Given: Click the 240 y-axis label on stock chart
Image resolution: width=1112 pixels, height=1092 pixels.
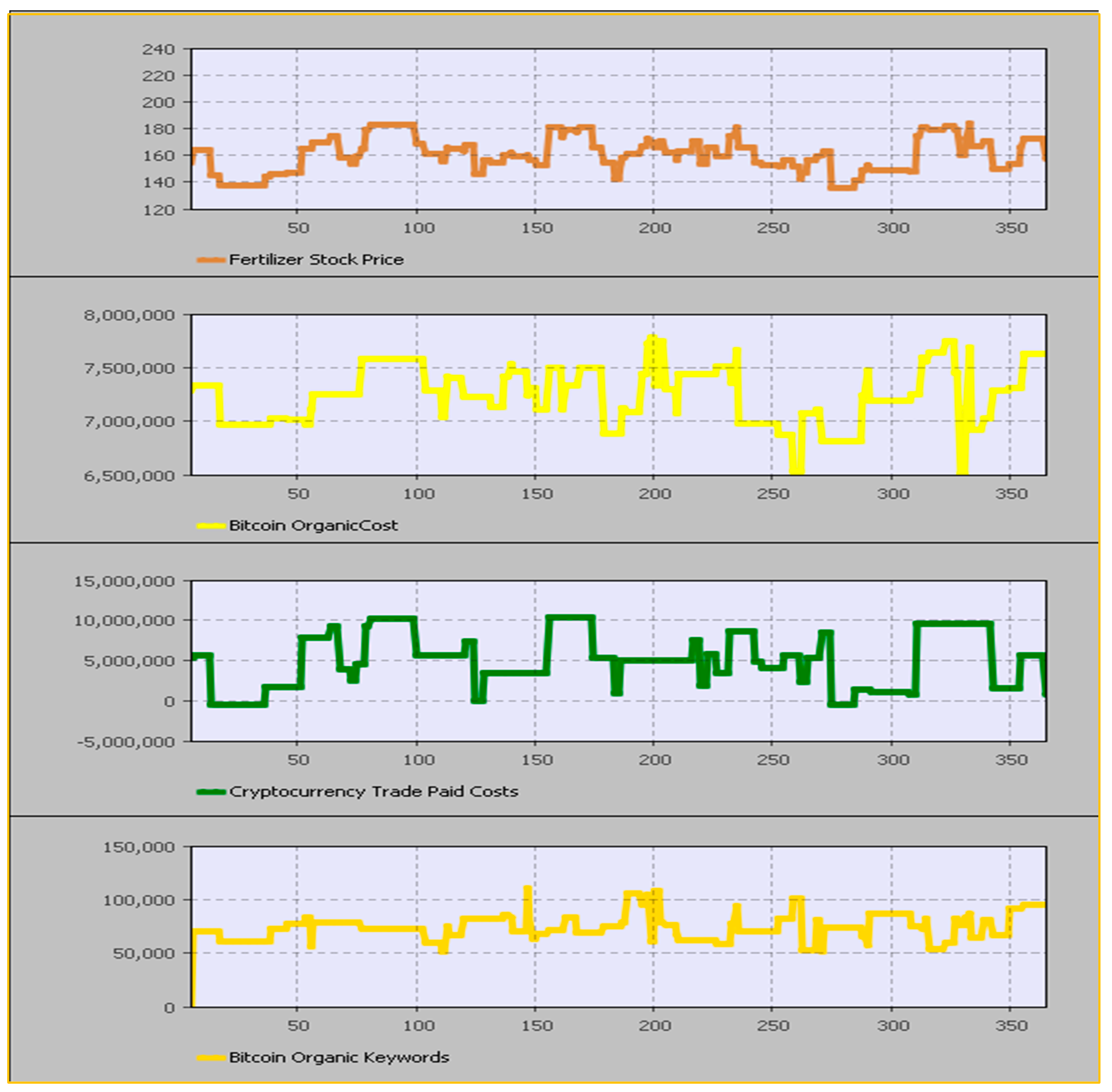Looking at the screenshot, I should tap(158, 50).
